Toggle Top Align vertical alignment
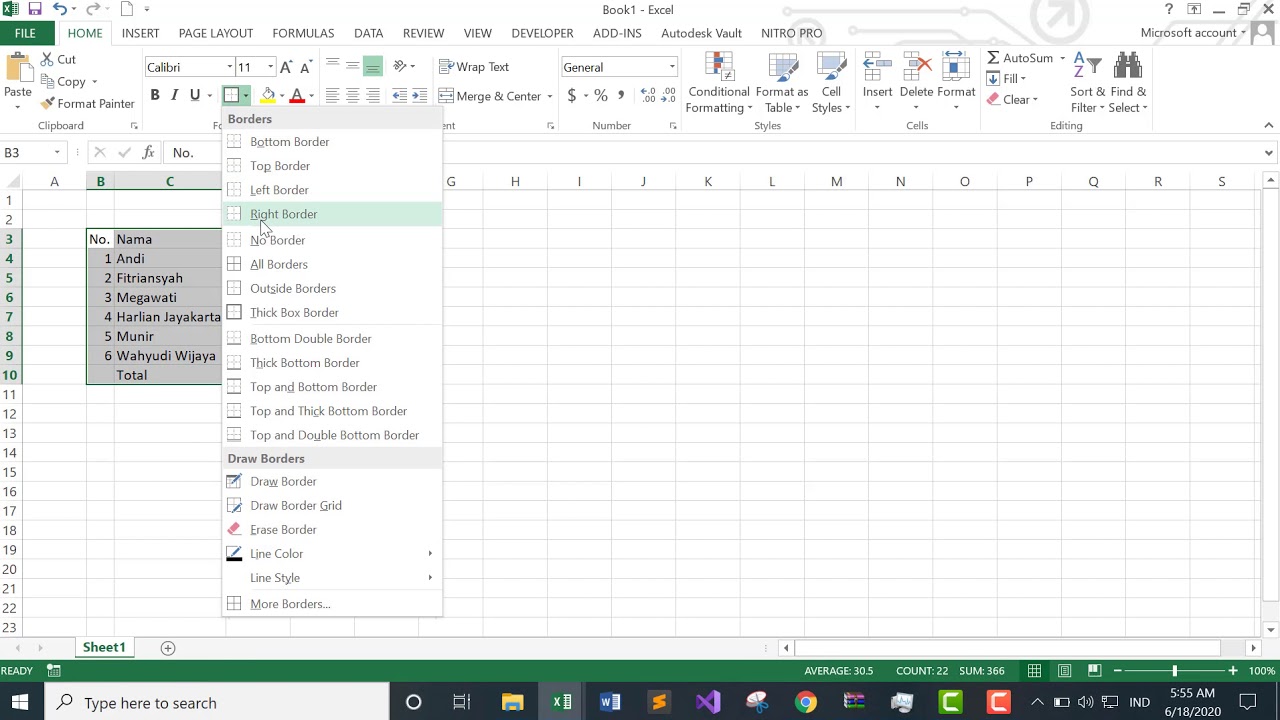The height and width of the screenshot is (720, 1280). 332,67
